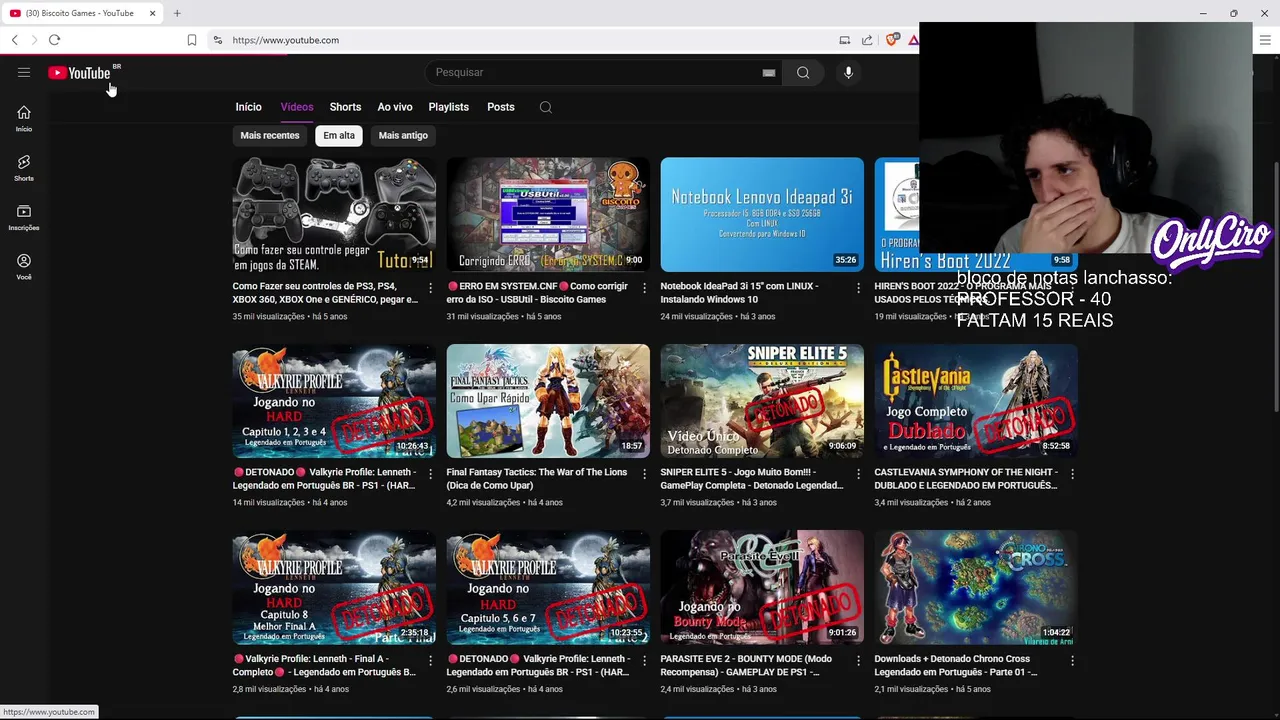
Task: Play Valkyrie Profile Capitulo 1, 2, 3 e 4 thumbnail
Action: pos(334,401)
